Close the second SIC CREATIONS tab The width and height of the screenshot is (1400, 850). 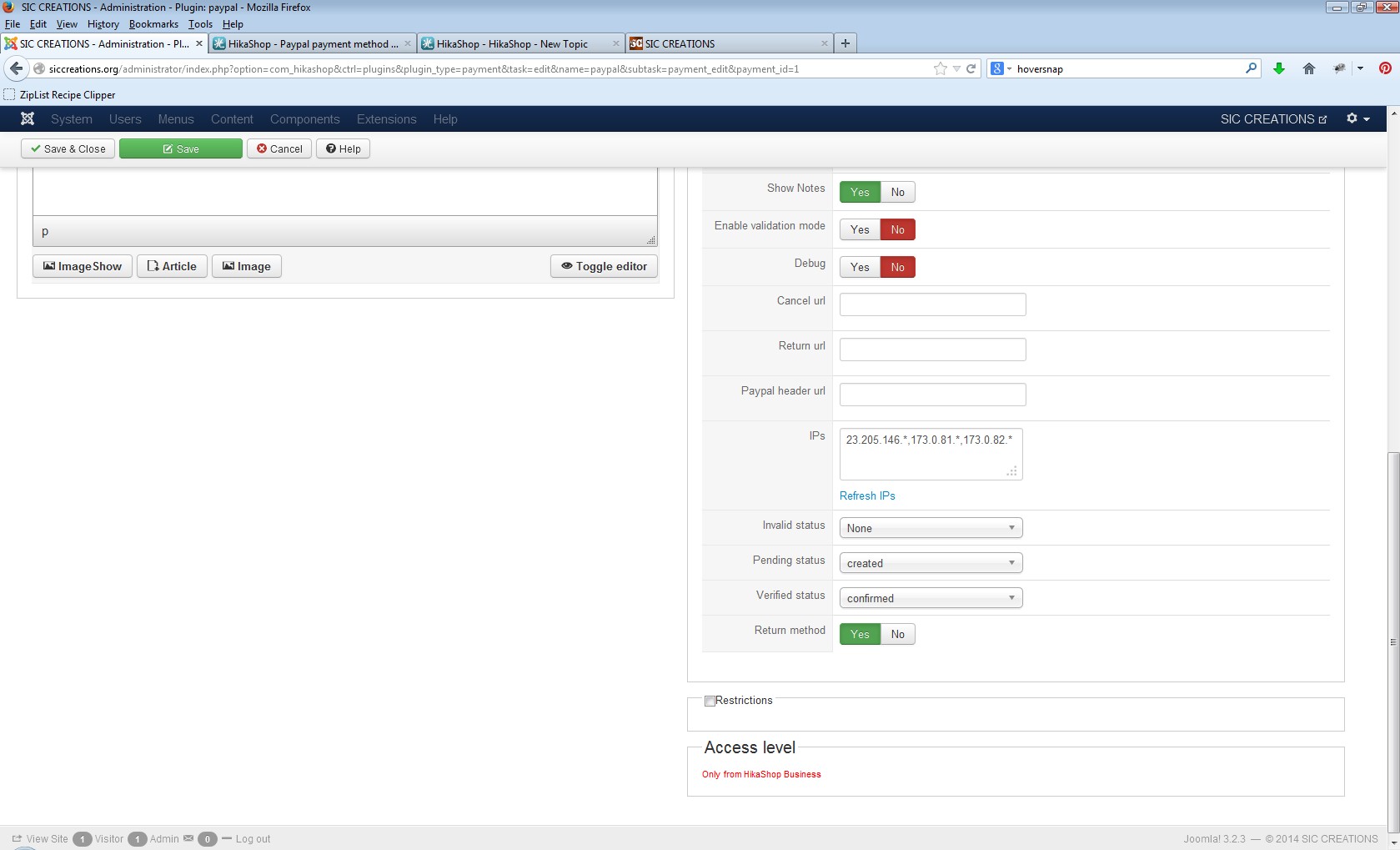click(x=825, y=43)
